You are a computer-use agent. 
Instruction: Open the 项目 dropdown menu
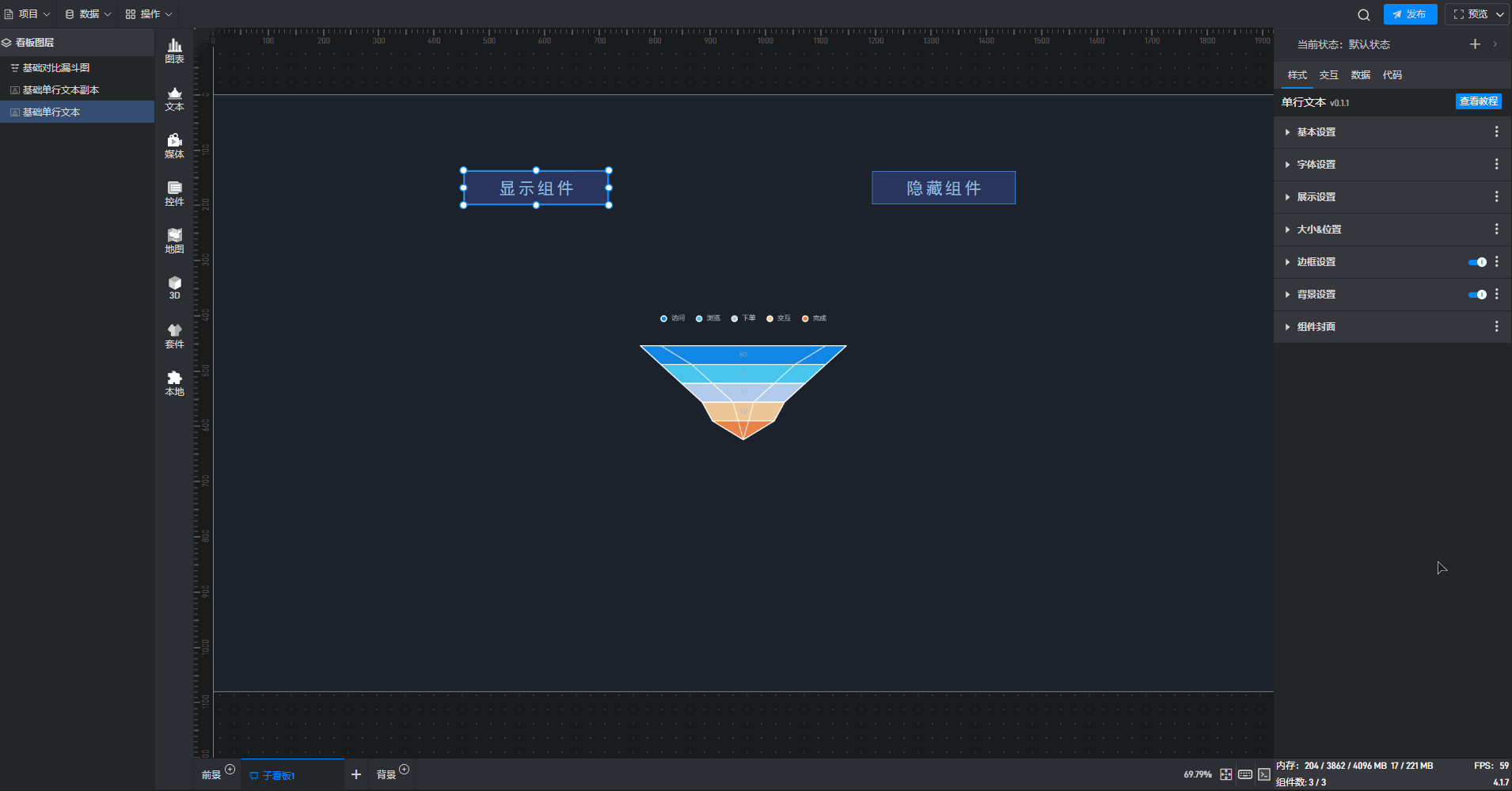[28, 14]
